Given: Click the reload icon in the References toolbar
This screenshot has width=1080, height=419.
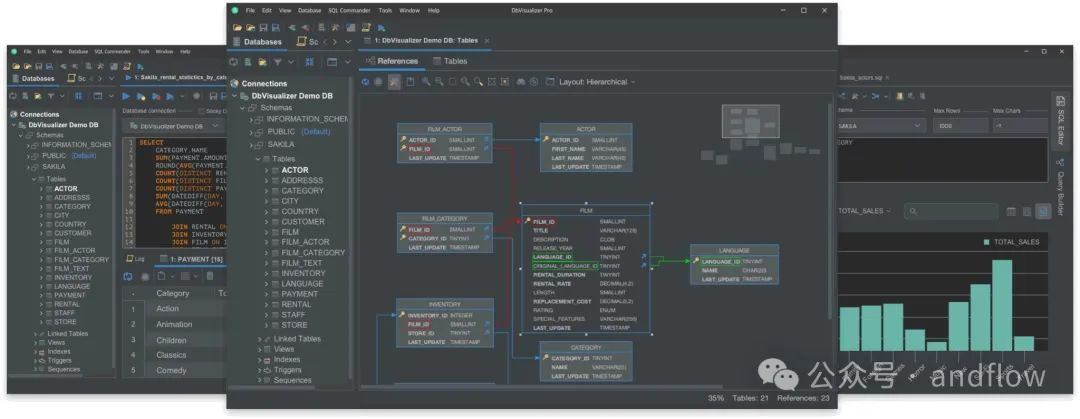Looking at the screenshot, I should pos(365,82).
